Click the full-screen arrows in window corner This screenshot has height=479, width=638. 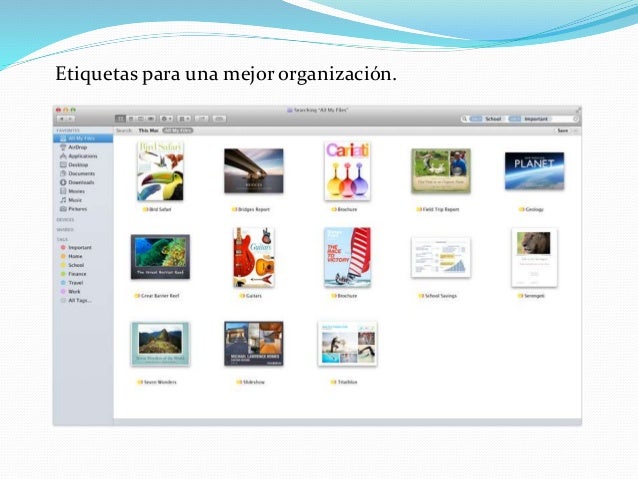(577, 110)
